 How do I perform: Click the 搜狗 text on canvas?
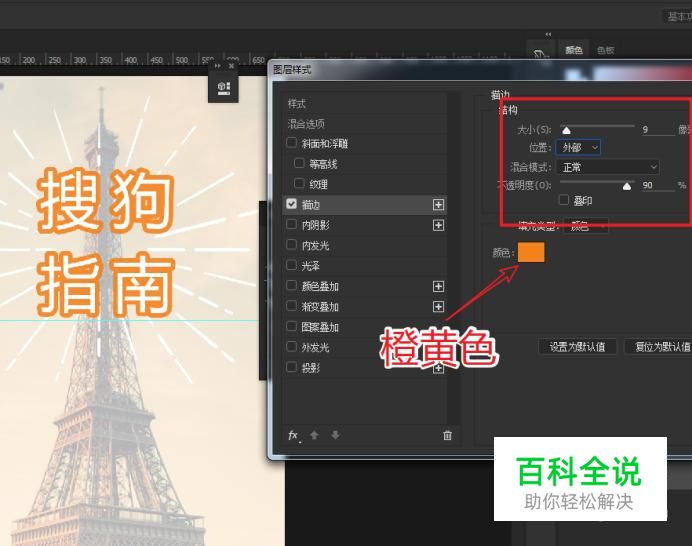pos(105,201)
